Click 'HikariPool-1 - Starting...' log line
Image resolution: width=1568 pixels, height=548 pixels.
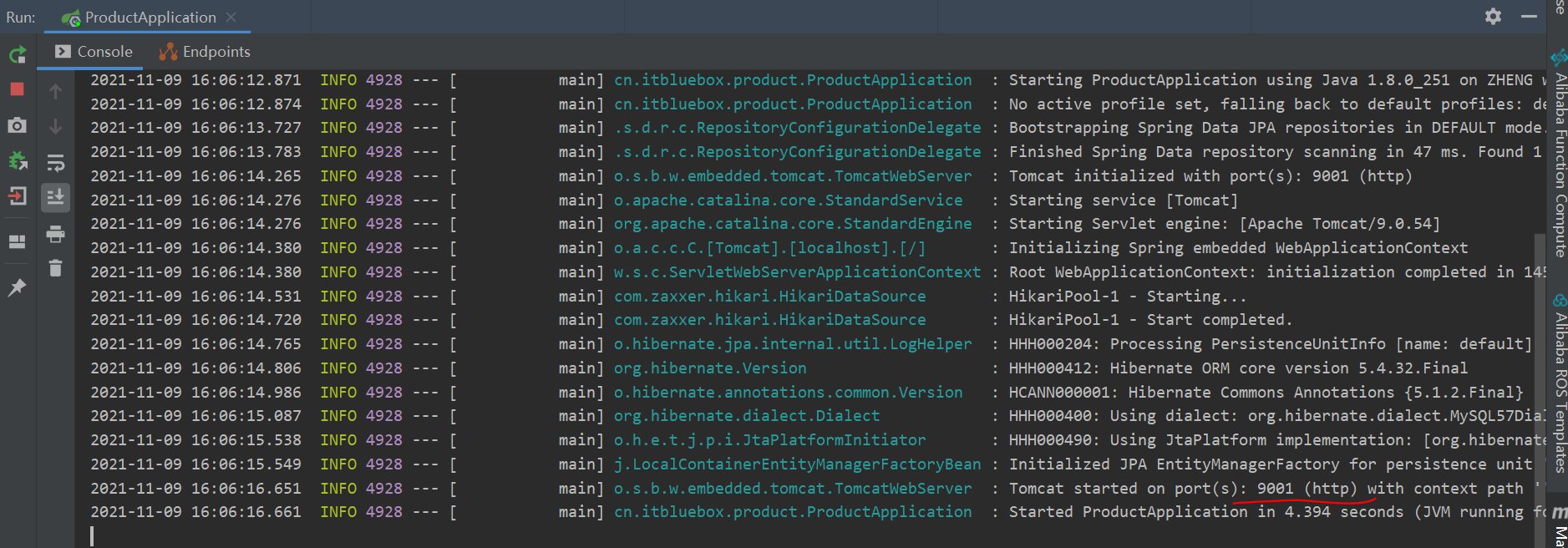(1127, 297)
